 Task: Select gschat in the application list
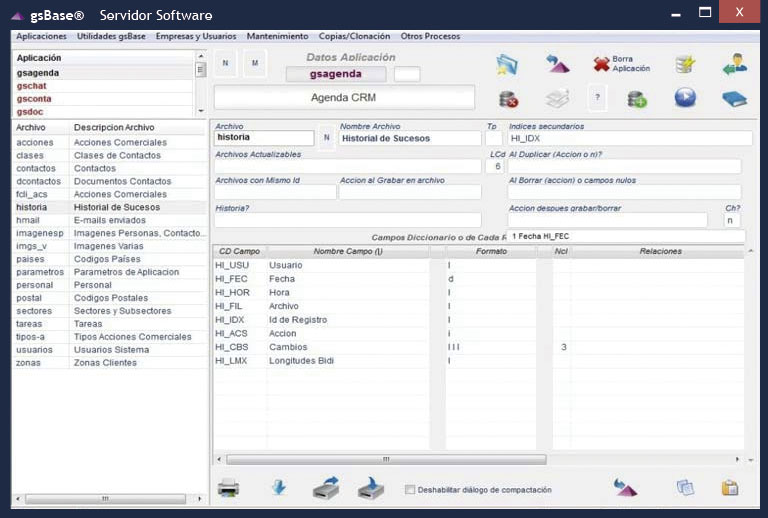[103, 86]
